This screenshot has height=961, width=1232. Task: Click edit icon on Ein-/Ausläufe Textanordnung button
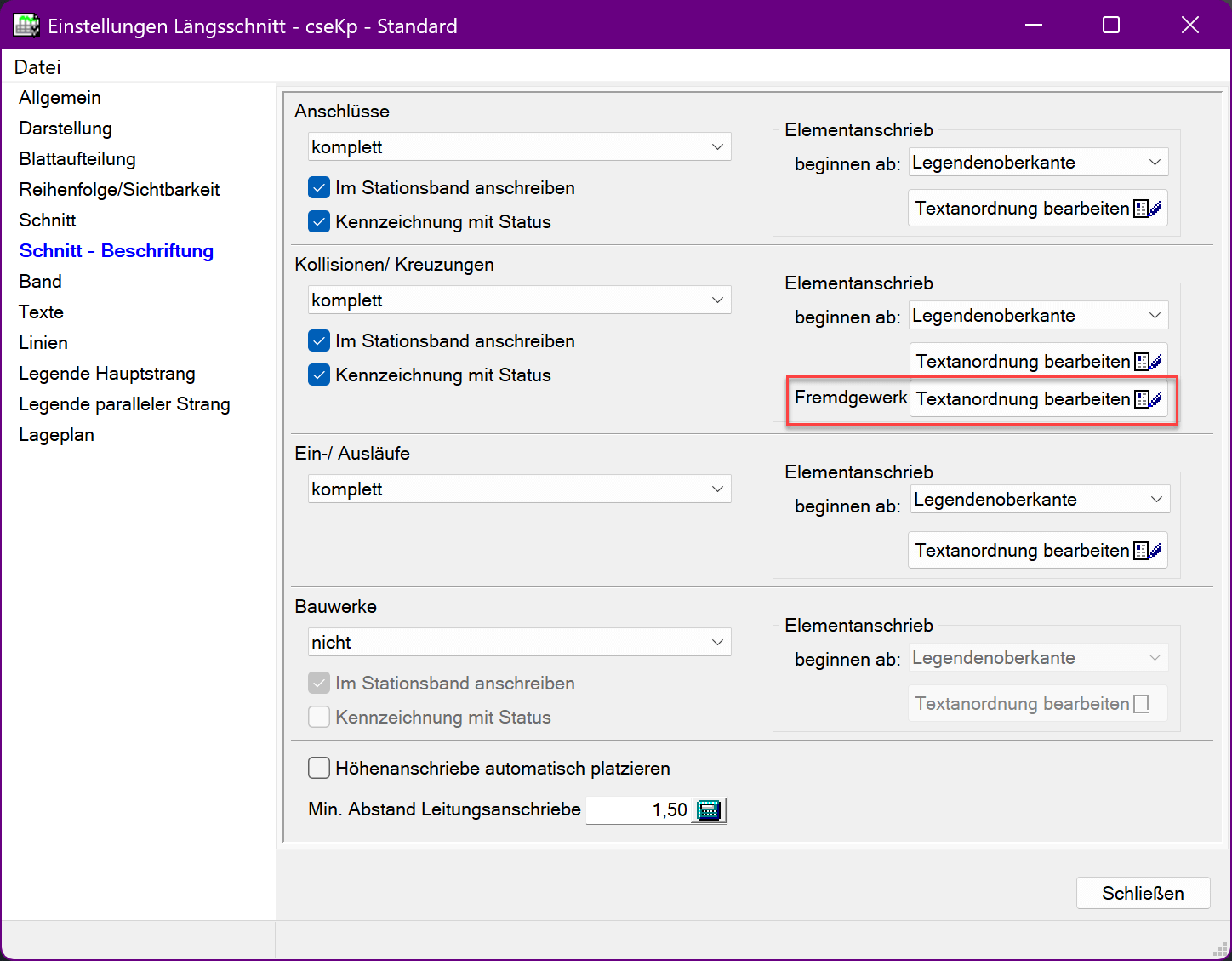pos(1147,551)
